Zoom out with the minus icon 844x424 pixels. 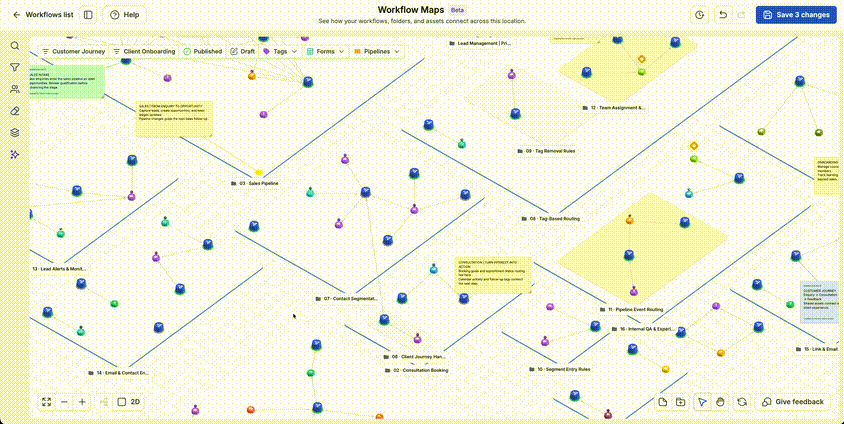click(x=65, y=402)
